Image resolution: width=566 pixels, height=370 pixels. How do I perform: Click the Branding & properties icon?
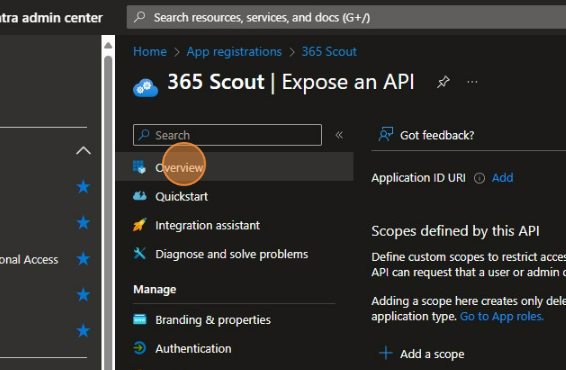(x=140, y=319)
